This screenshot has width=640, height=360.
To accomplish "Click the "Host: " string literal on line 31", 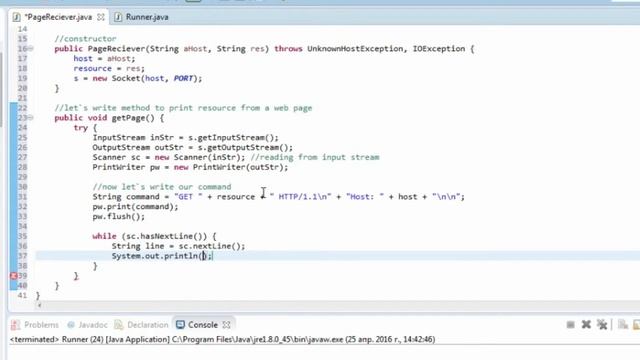I will (365, 197).
